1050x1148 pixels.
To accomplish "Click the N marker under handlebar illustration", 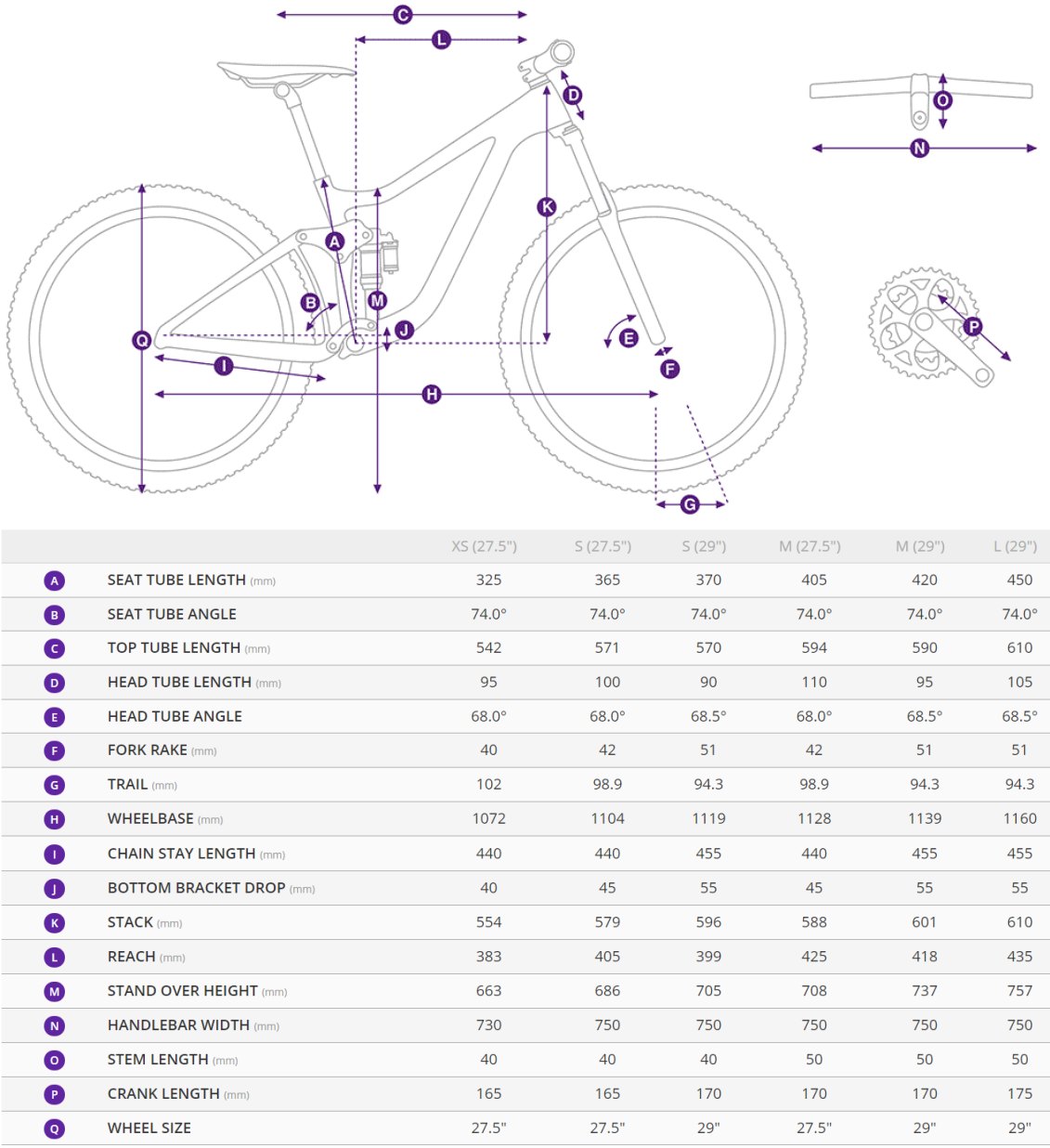I will coord(920,148).
